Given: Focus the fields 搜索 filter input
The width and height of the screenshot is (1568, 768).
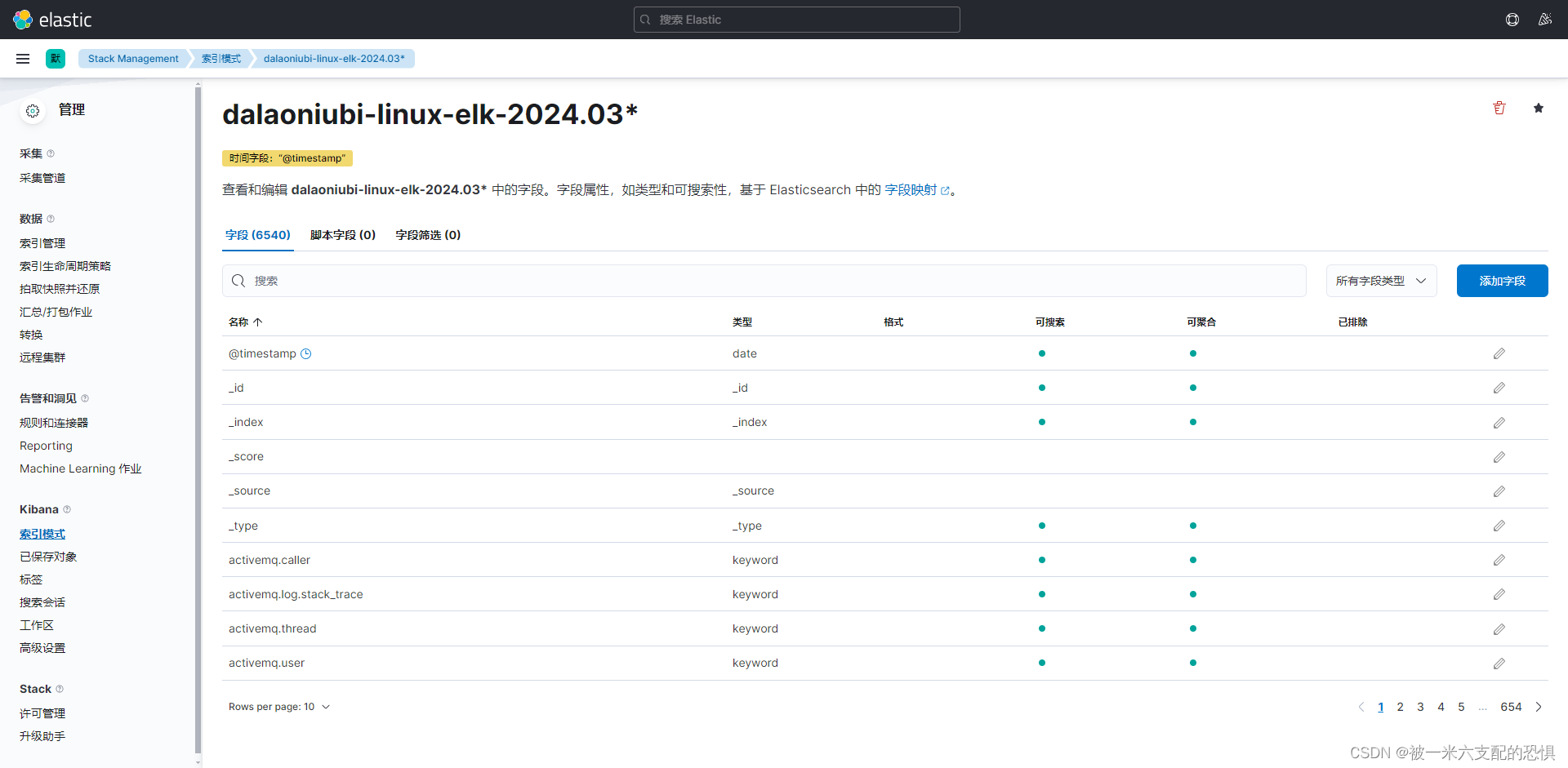Looking at the screenshot, I should [764, 281].
